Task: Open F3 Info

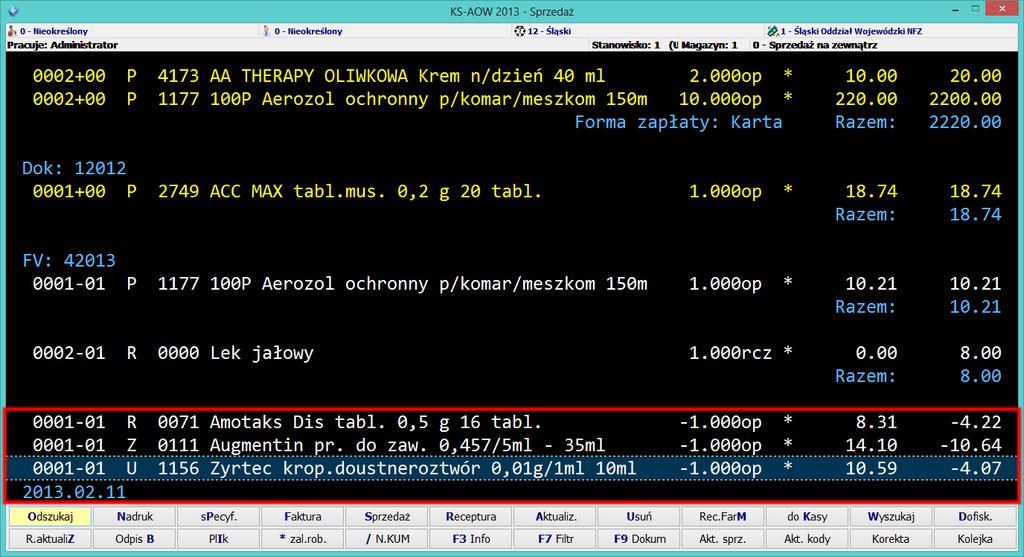Action: [x=471, y=539]
